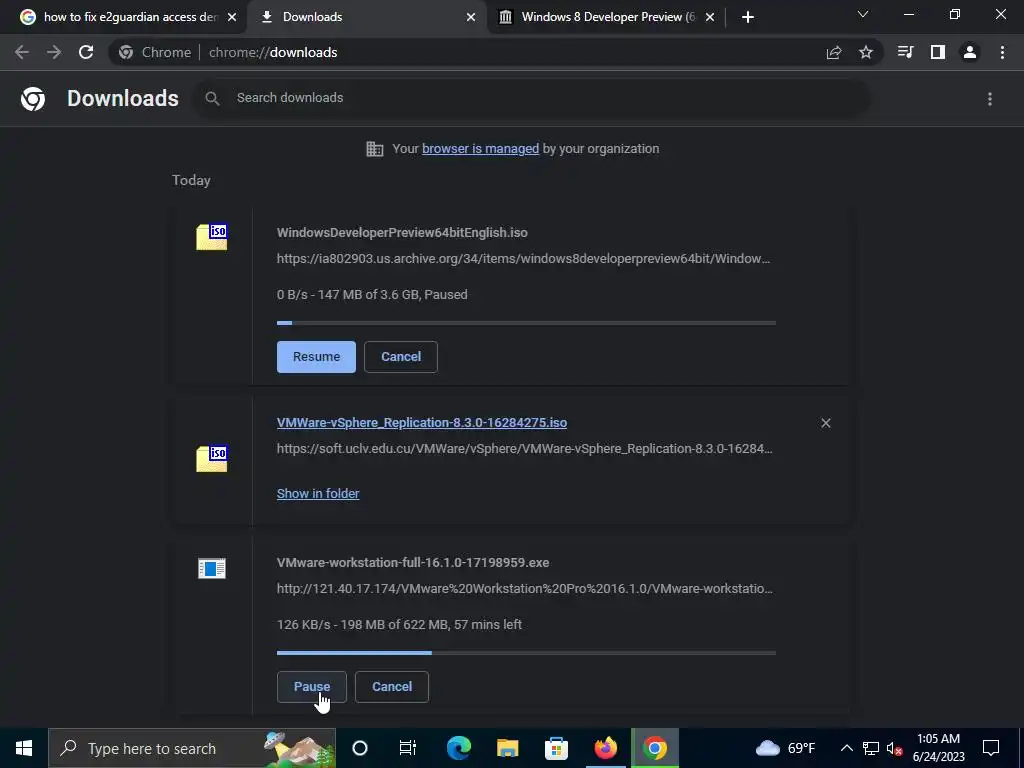Open Chrome's three-dot main menu
The image size is (1024, 768).
tap(1002, 52)
